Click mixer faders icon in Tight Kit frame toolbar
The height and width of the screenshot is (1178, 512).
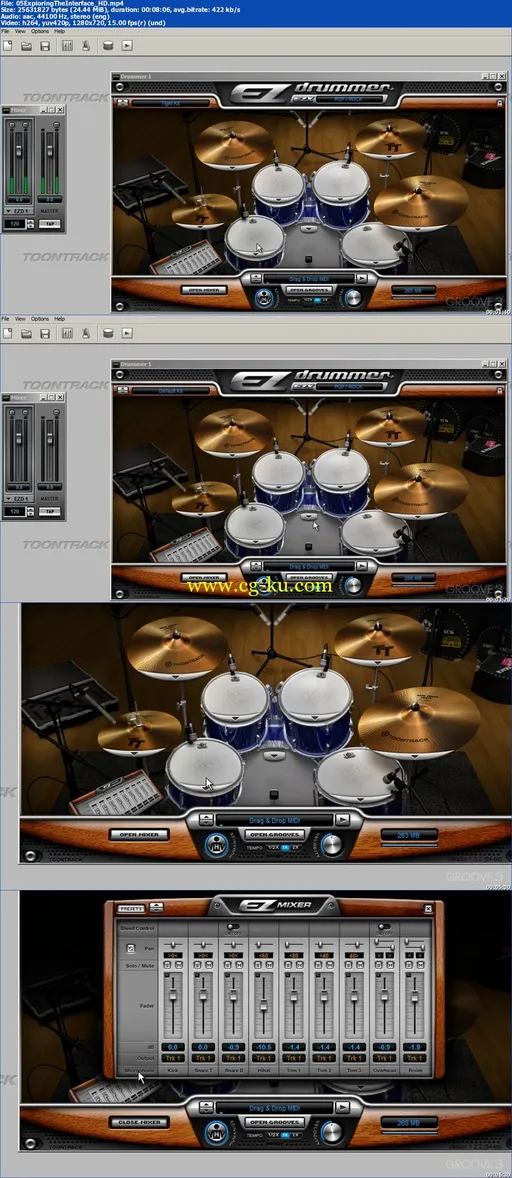(x=67, y=46)
